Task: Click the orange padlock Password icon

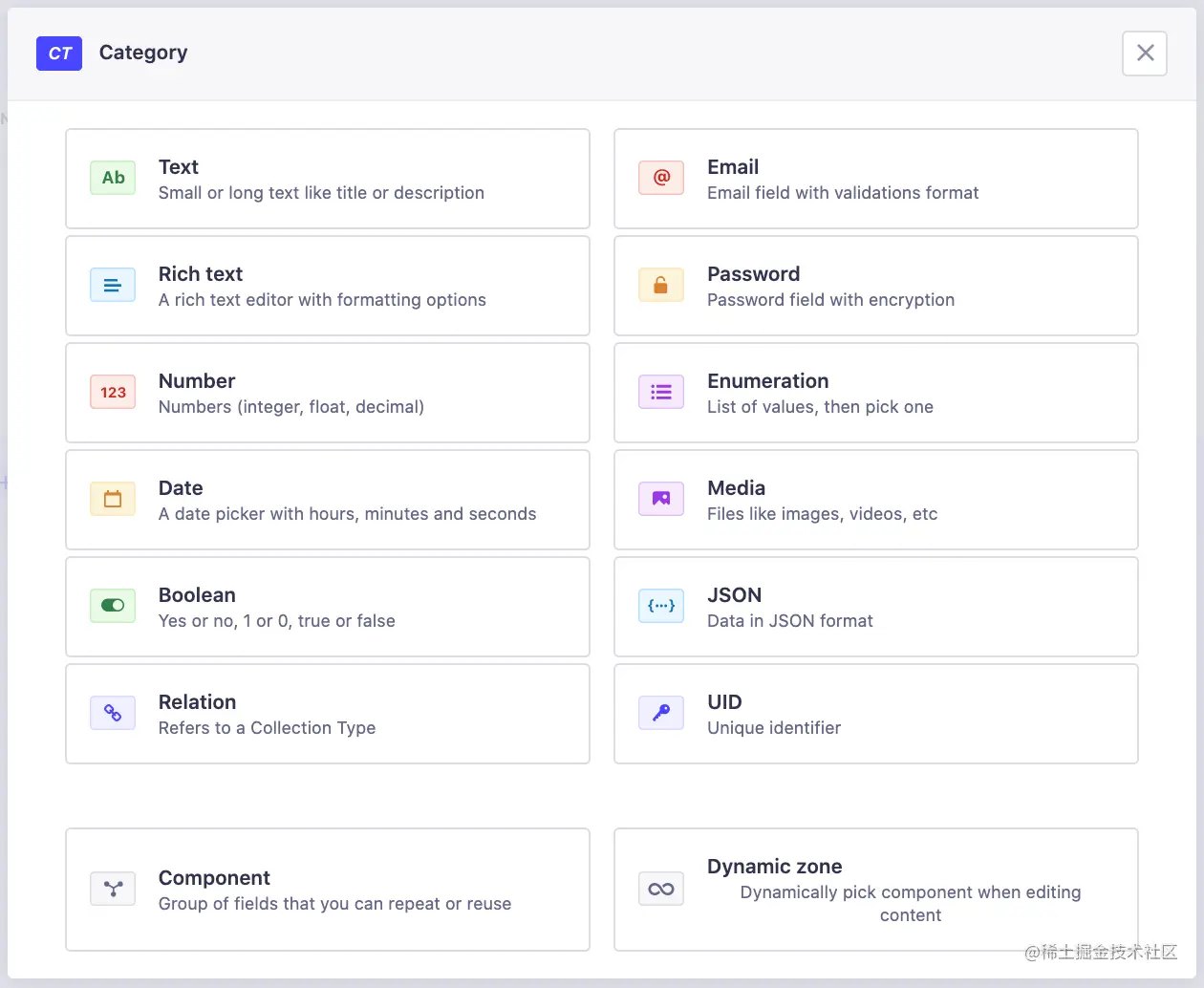Action: coord(661,285)
